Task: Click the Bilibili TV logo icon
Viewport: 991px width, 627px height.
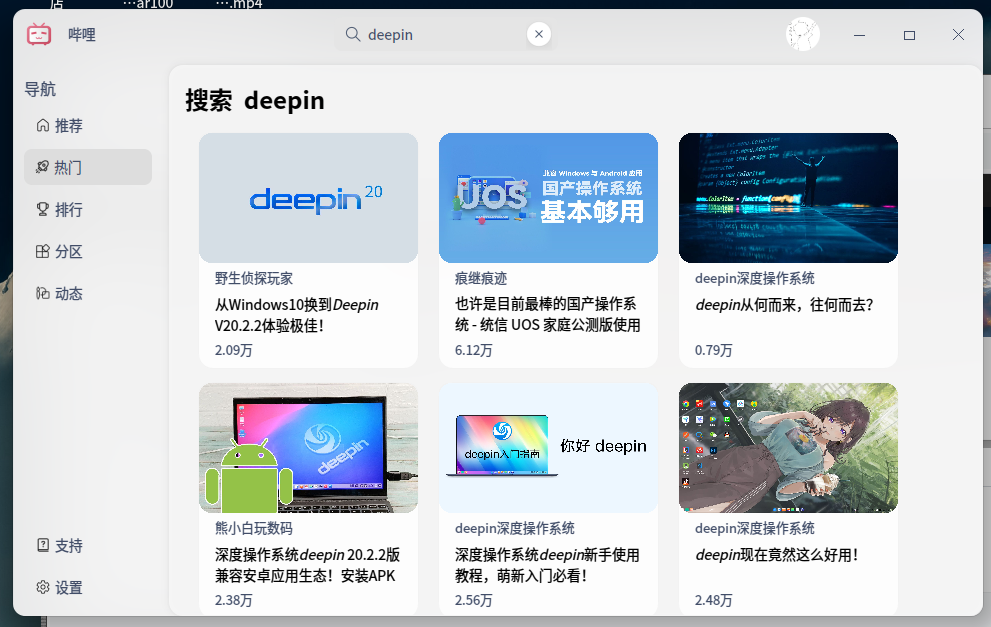Action: coord(39,34)
